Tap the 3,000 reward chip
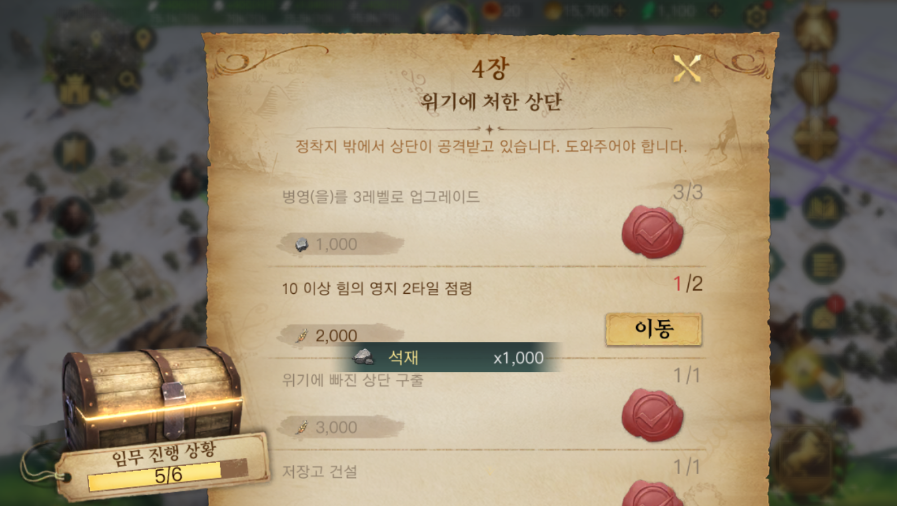 (341, 427)
